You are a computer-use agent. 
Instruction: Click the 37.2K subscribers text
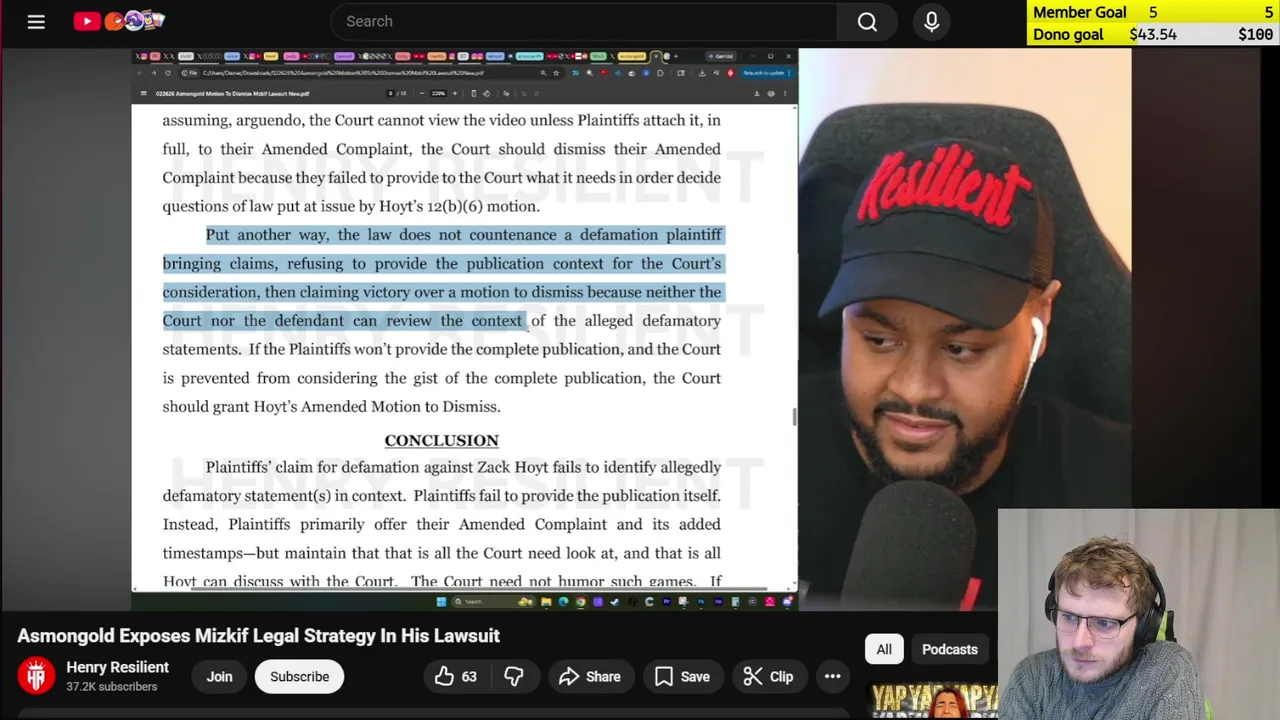pyautogui.click(x=112, y=687)
